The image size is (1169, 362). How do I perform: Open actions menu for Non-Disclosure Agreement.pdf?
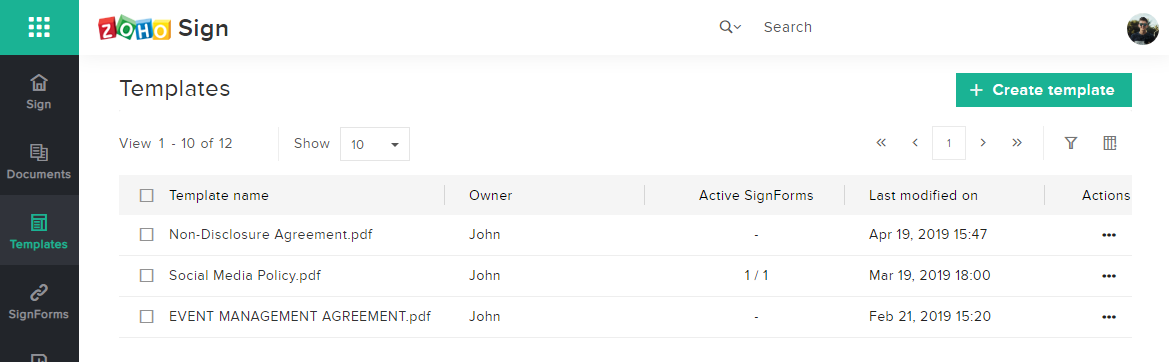pyautogui.click(x=1109, y=235)
